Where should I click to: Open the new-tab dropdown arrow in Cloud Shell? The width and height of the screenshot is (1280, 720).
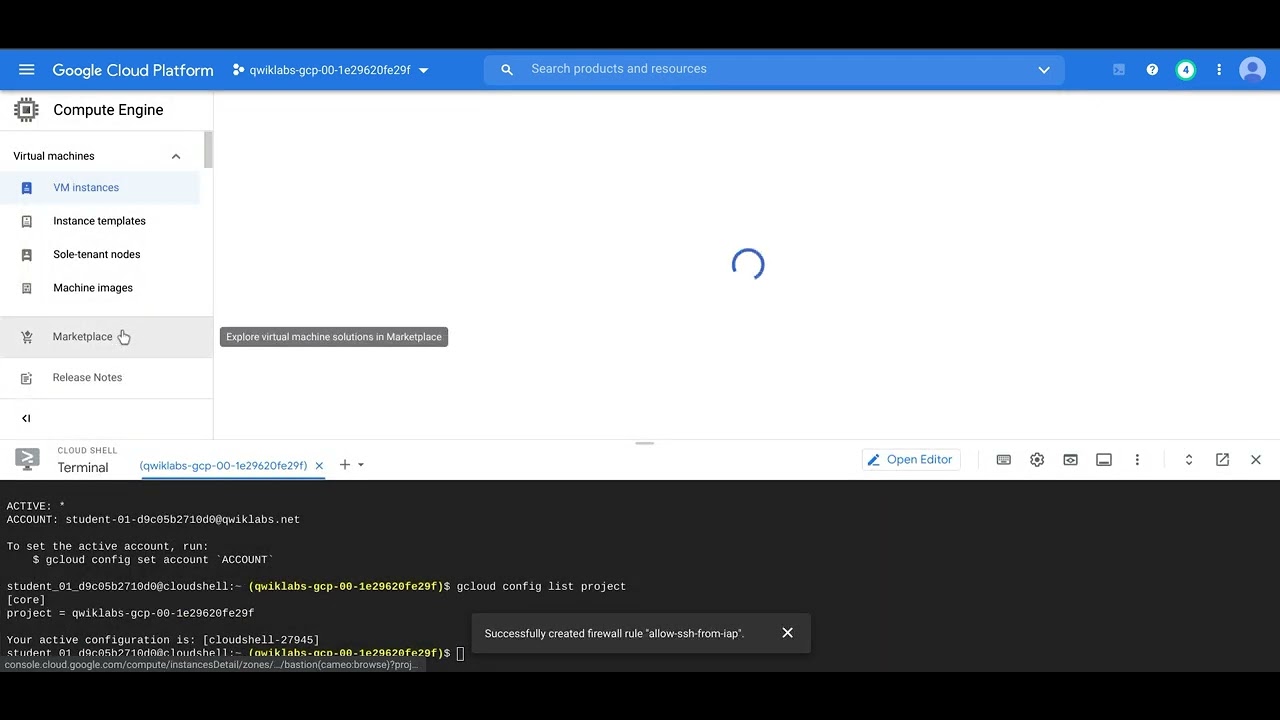click(x=361, y=465)
